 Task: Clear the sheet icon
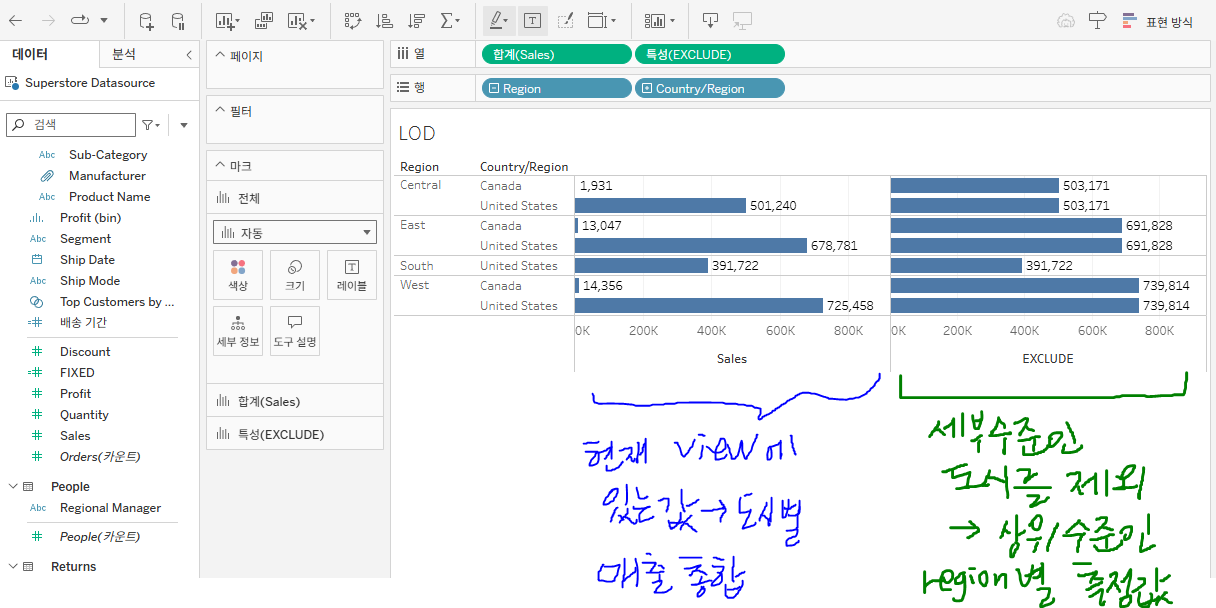[296, 20]
